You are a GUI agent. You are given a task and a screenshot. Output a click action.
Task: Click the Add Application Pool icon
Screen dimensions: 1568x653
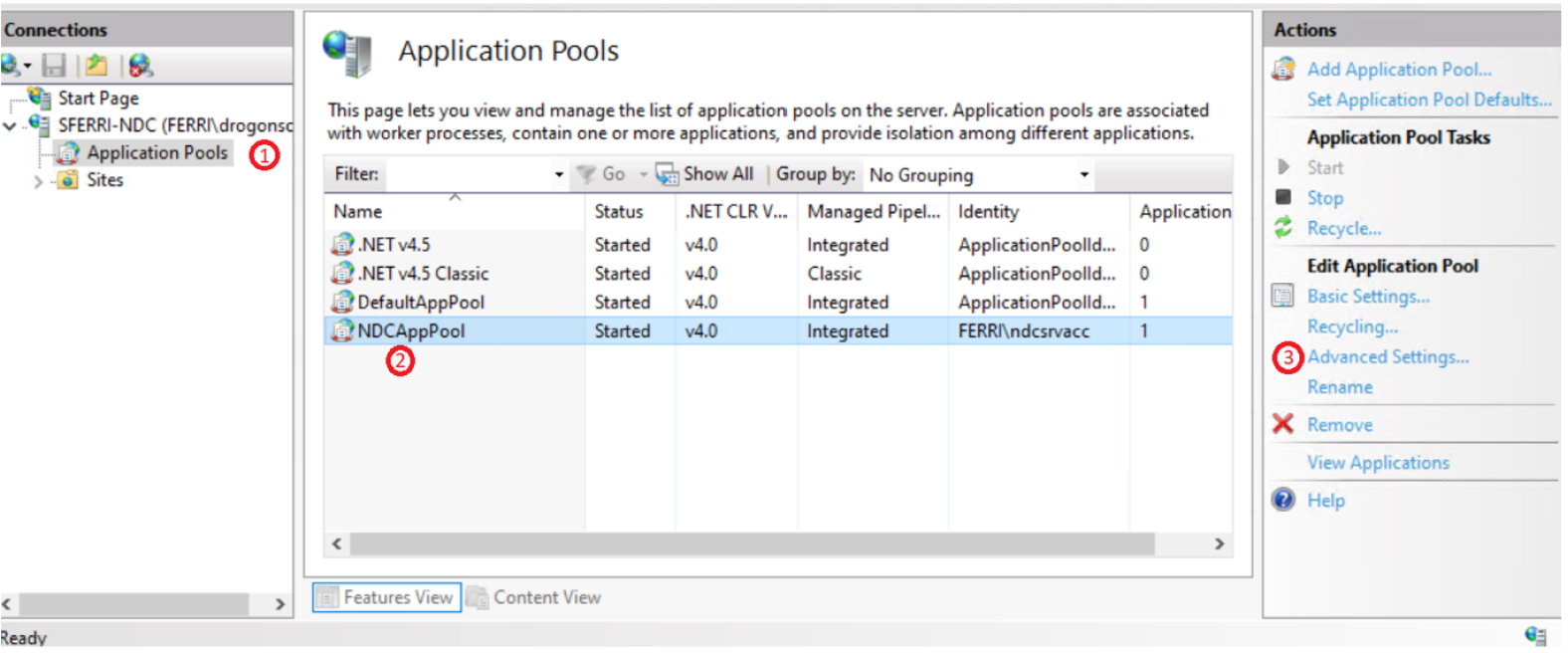1283,69
